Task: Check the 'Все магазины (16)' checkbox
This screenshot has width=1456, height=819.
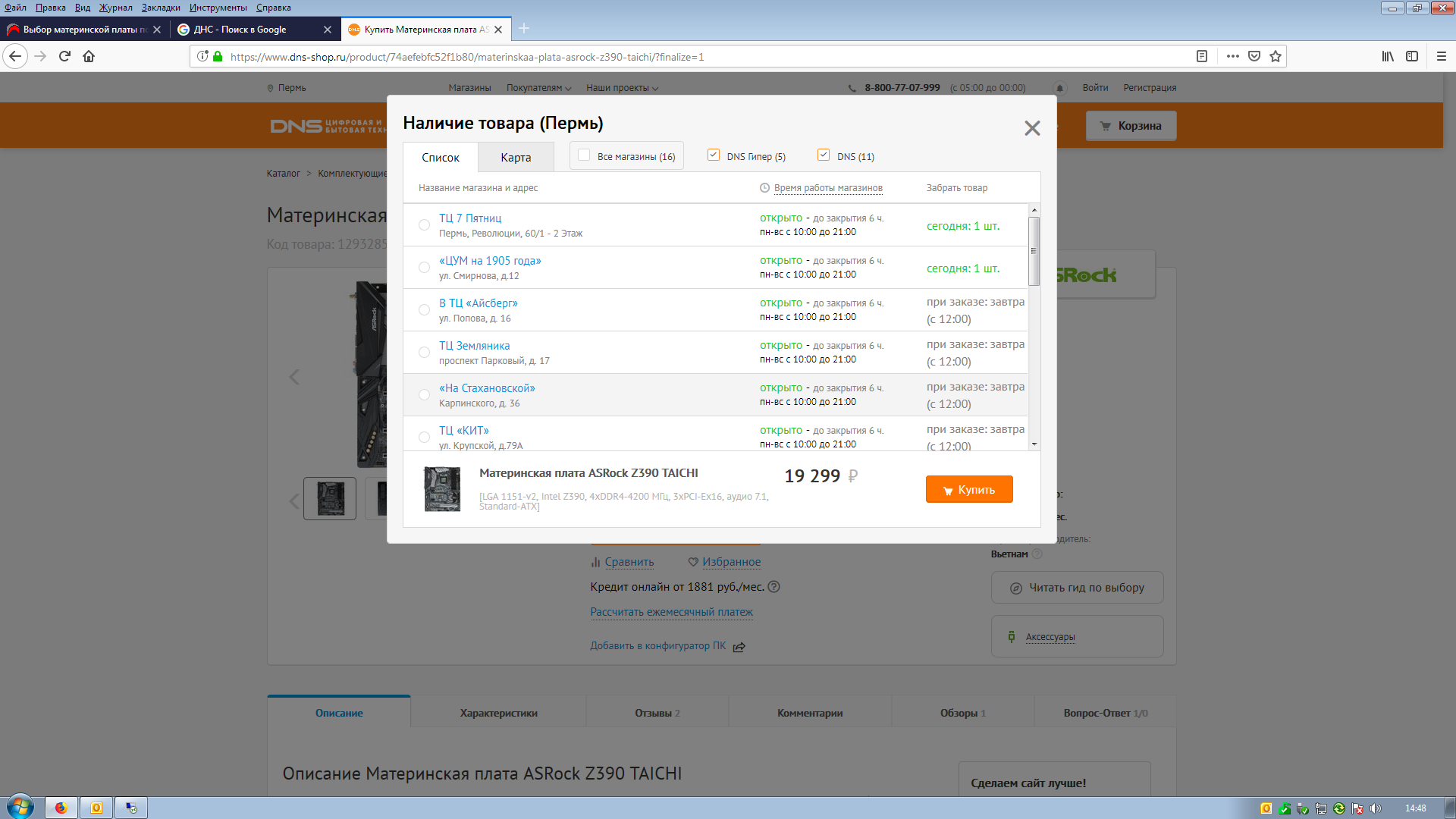Action: [x=584, y=155]
